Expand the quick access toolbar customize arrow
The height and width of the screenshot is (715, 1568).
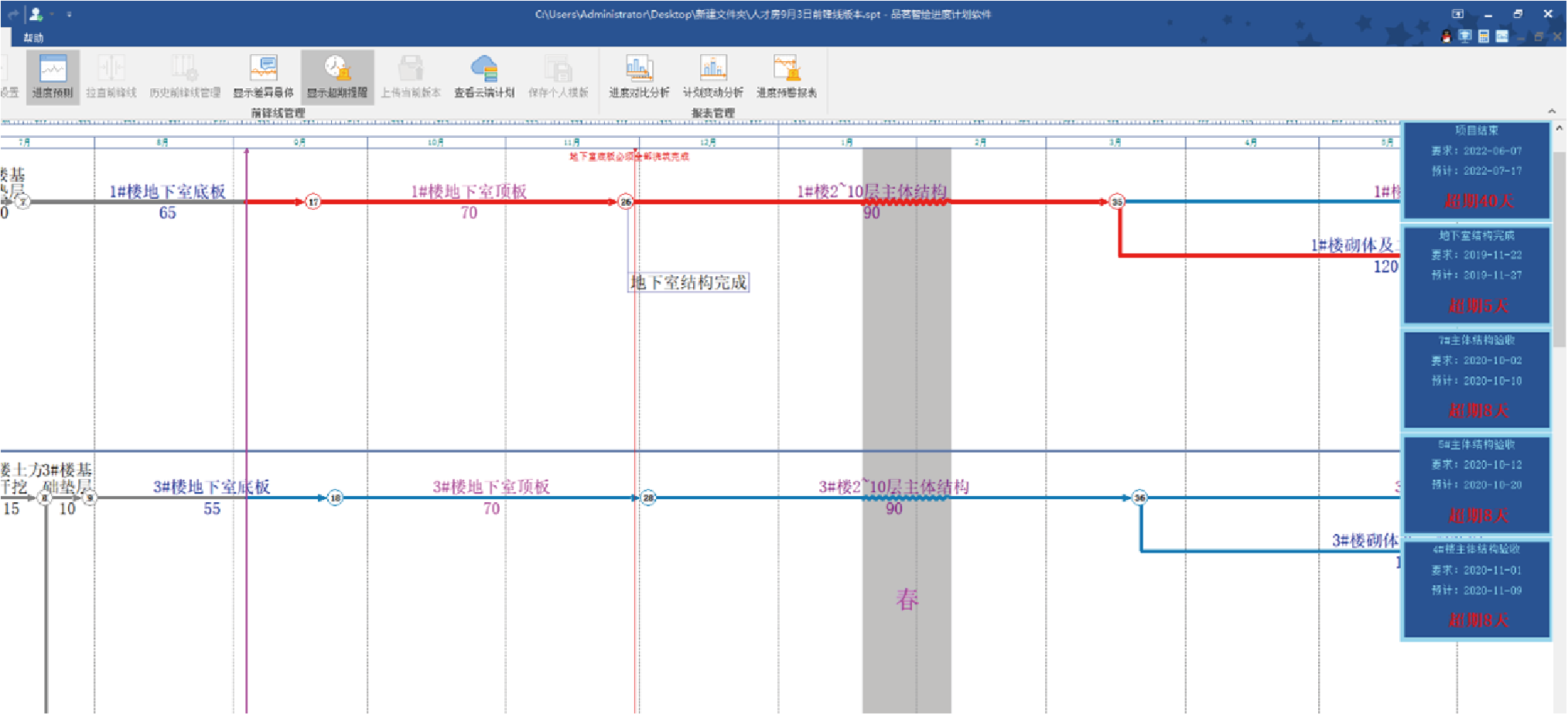pos(69,14)
